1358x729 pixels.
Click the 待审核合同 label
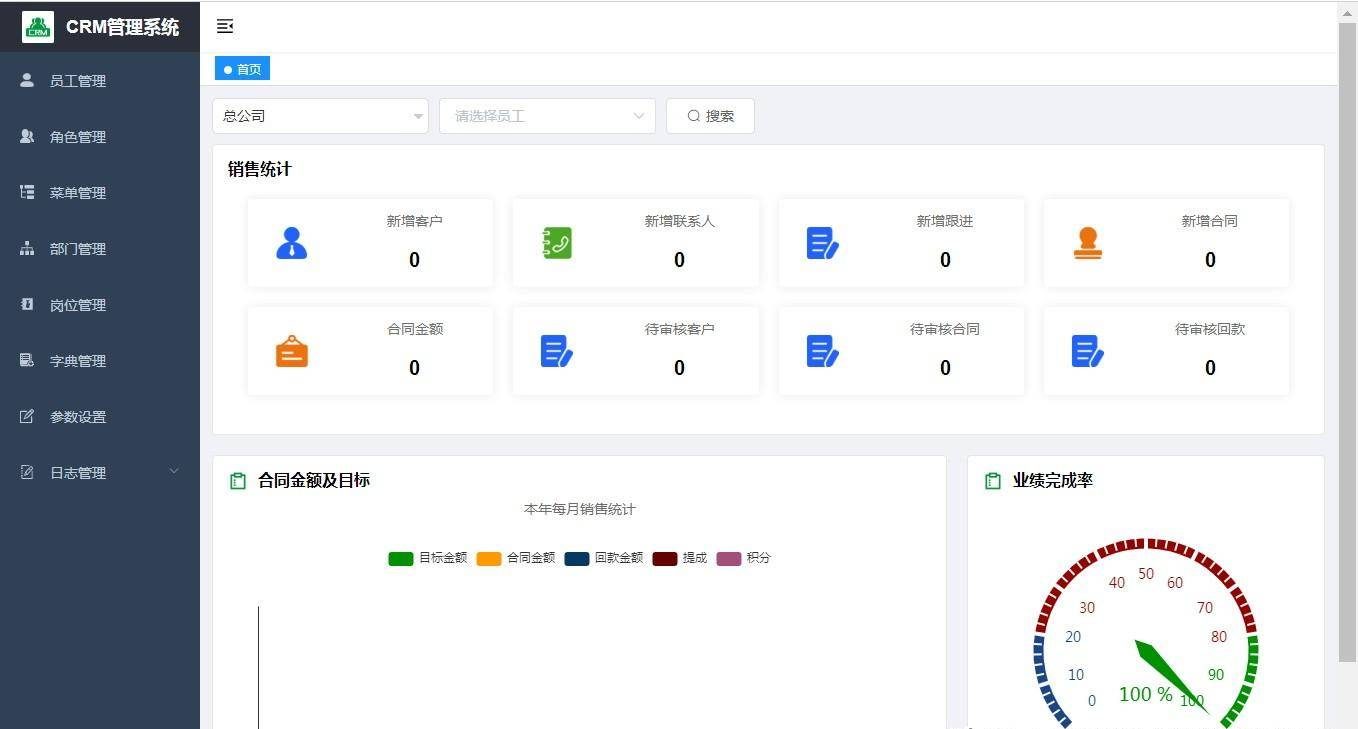(944, 329)
